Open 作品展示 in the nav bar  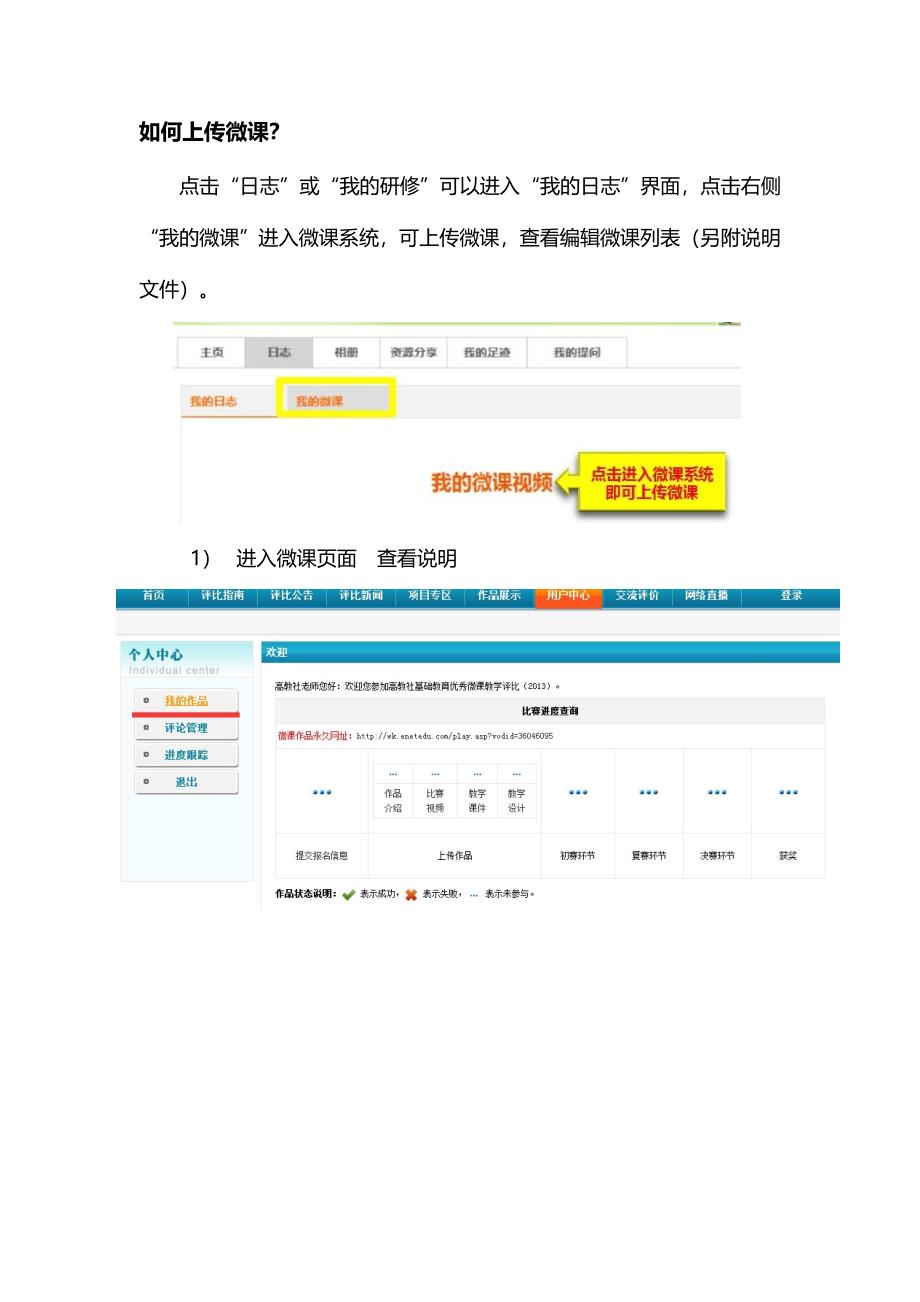point(498,596)
